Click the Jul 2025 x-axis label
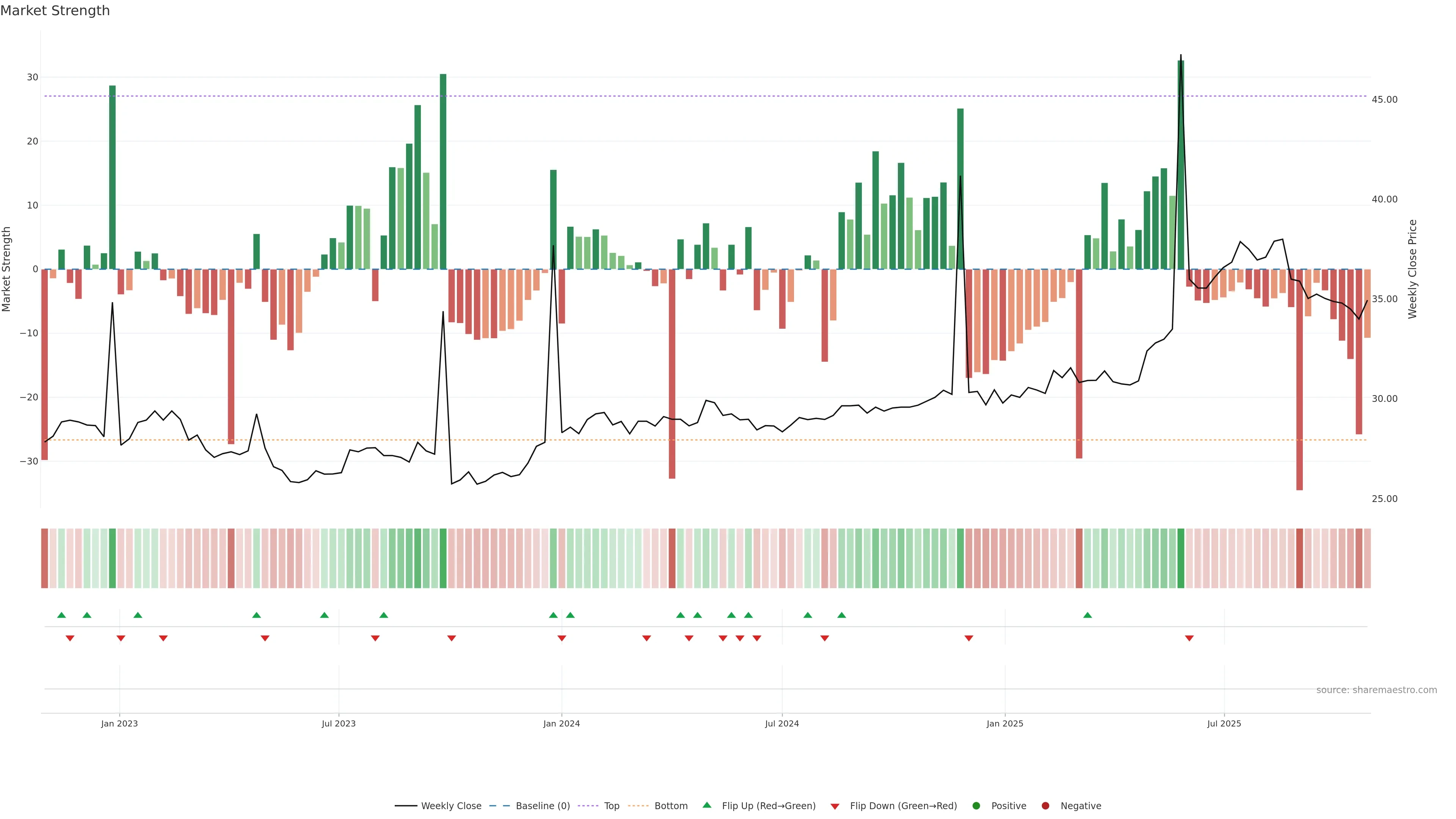The image size is (1456, 819). [x=1224, y=723]
